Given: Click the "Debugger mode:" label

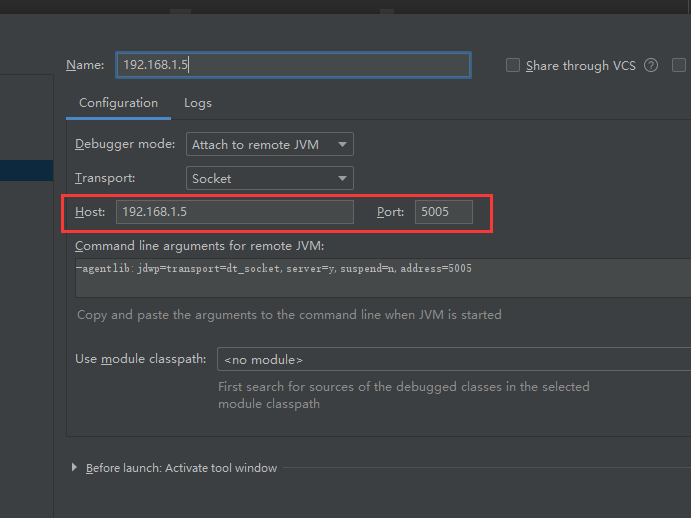Looking at the screenshot, I should [x=125, y=145].
